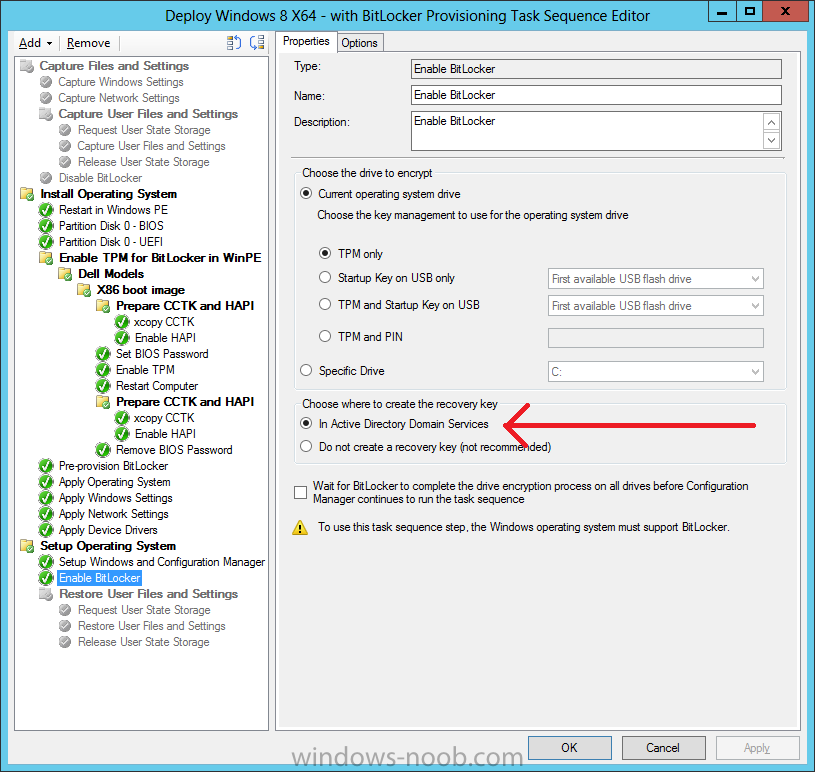Viewport: 815px width, 772px height.
Task: Click green check icon for Partition Disk 0 - UEFI
Action: click(46, 242)
